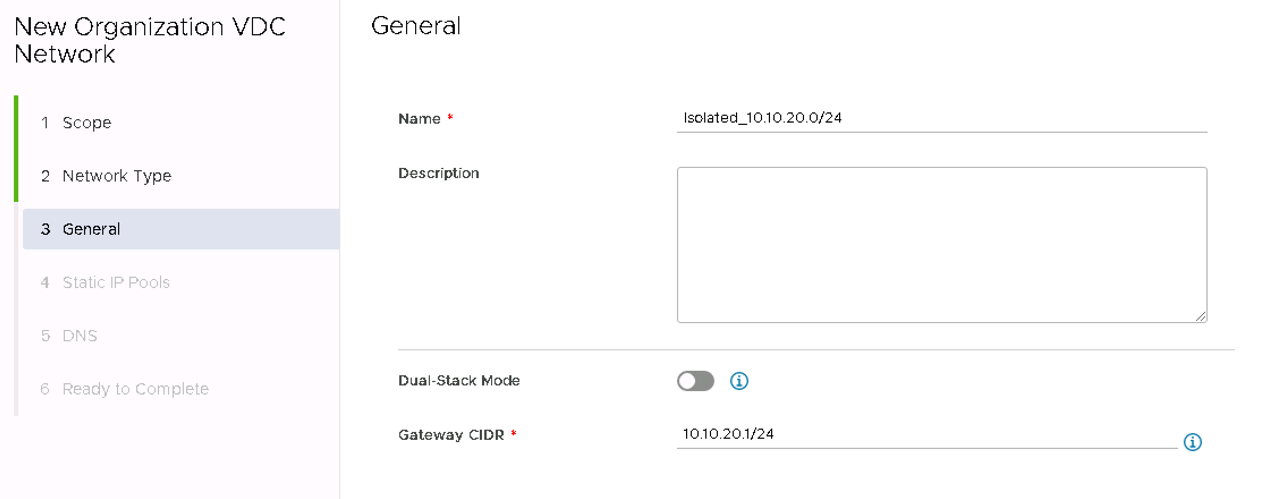Image resolution: width=1269 pixels, height=499 pixels.
Task: Click the General page heading
Action: (416, 27)
